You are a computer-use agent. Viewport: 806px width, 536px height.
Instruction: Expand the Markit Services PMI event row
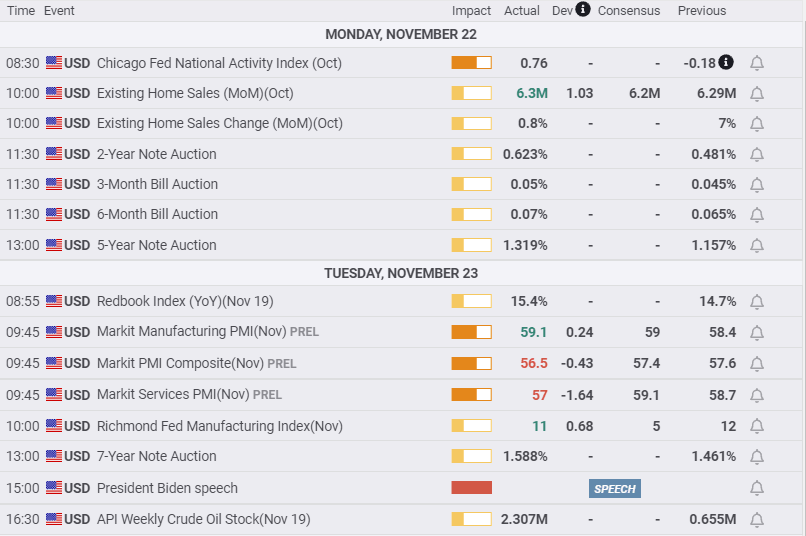pos(173,395)
